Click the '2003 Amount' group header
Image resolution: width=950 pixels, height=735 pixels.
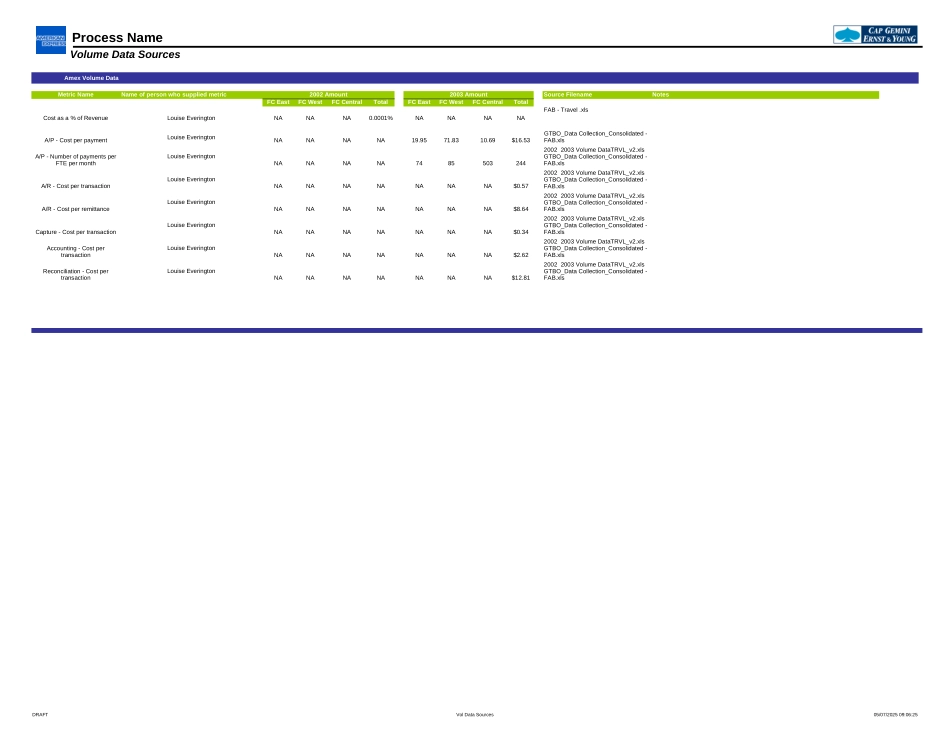click(468, 95)
